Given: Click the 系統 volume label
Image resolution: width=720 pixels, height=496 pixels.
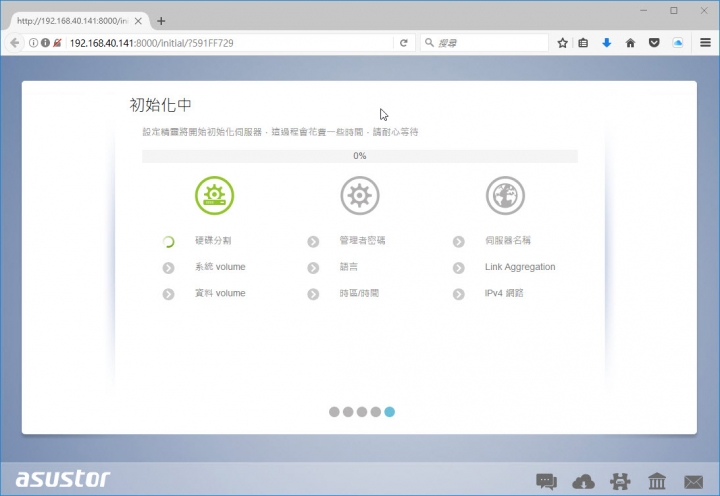Looking at the screenshot, I should pos(220,267).
